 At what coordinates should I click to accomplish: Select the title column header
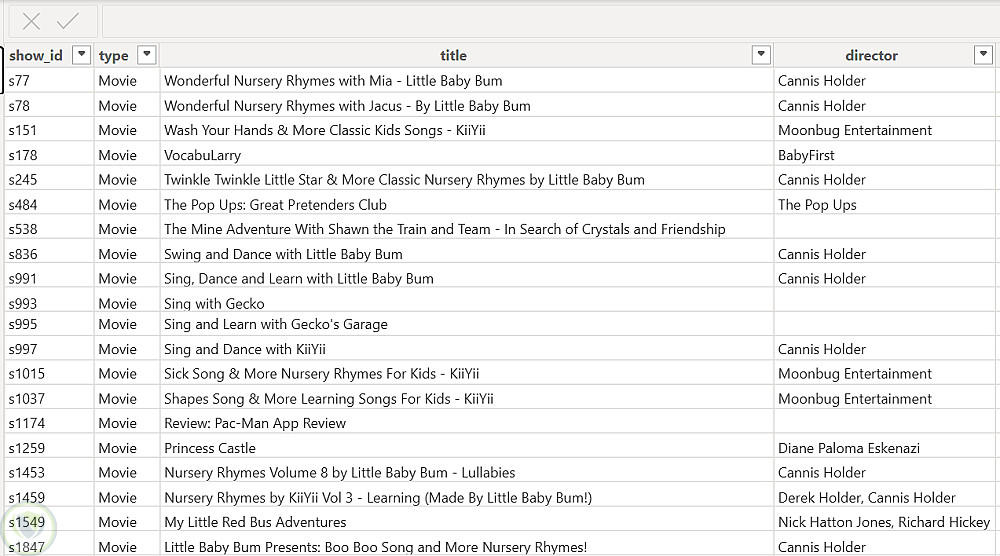(x=453, y=55)
